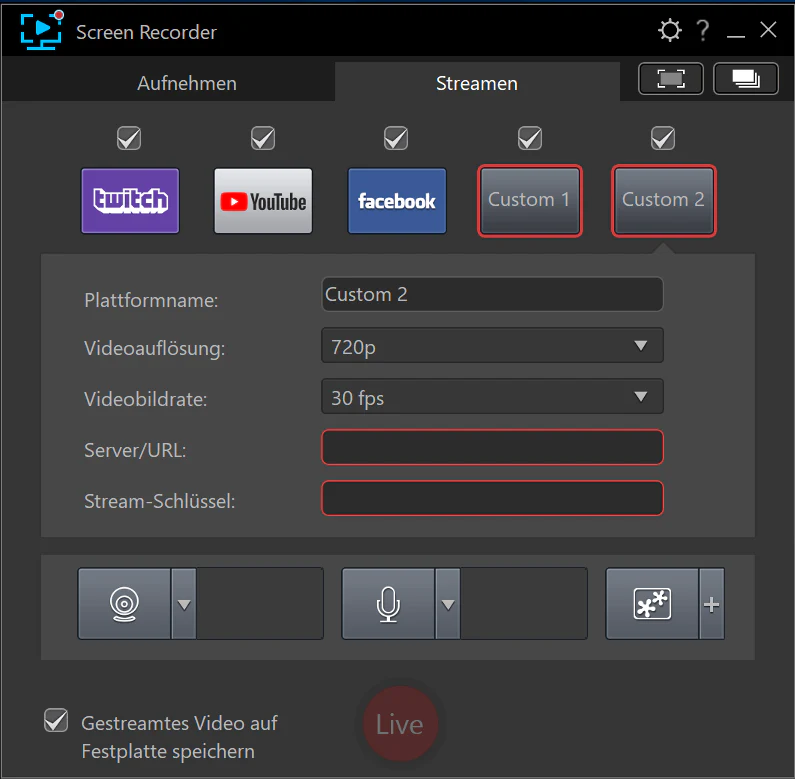
Task: Open help with the question mark icon
Action: (x=703, y=30)
